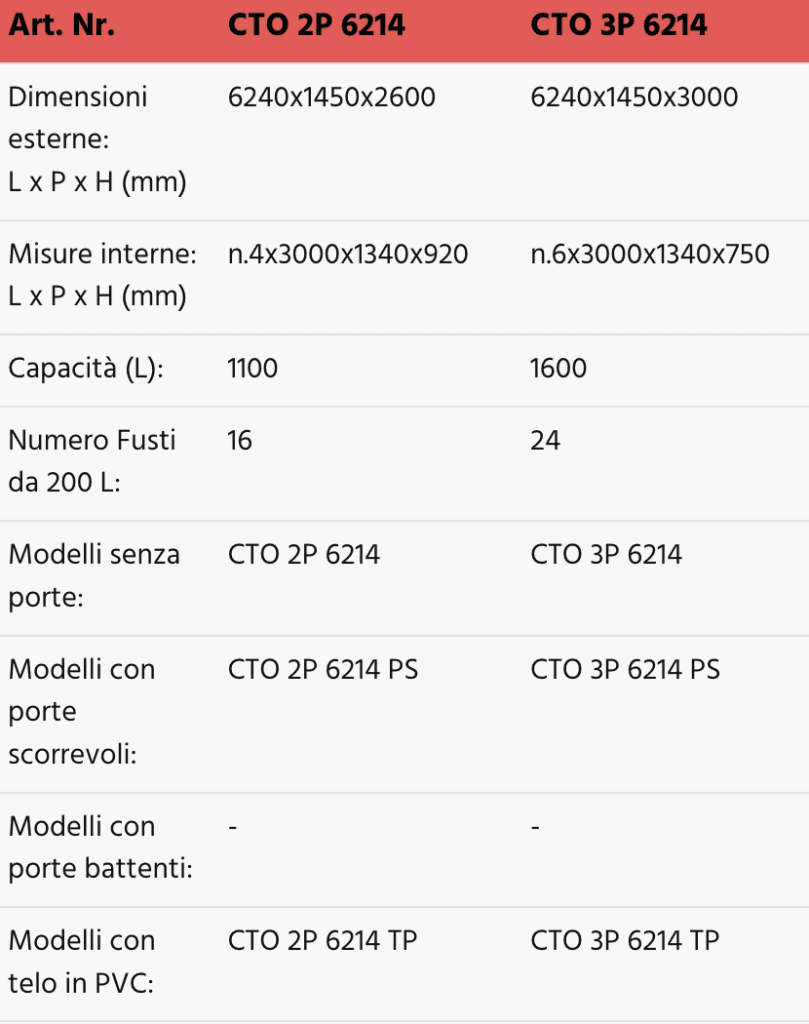This screenshot has height=1024, width=809.
Task: Click the Numero Fusti da 200 L label
Action: coord(92,461)
